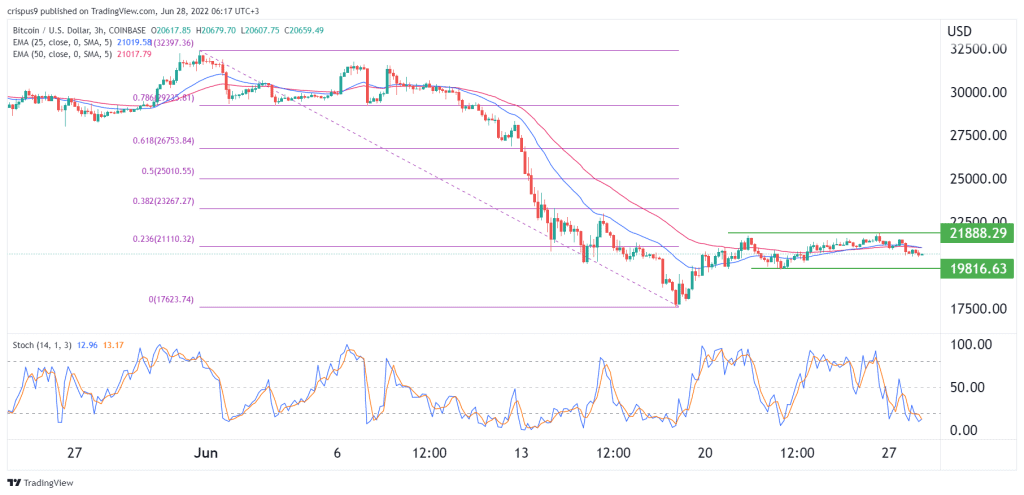The width and height of the screenshot is (1024, 495).
Task: Select the dashed Fibonacci trend line
Action: [441, 178]
